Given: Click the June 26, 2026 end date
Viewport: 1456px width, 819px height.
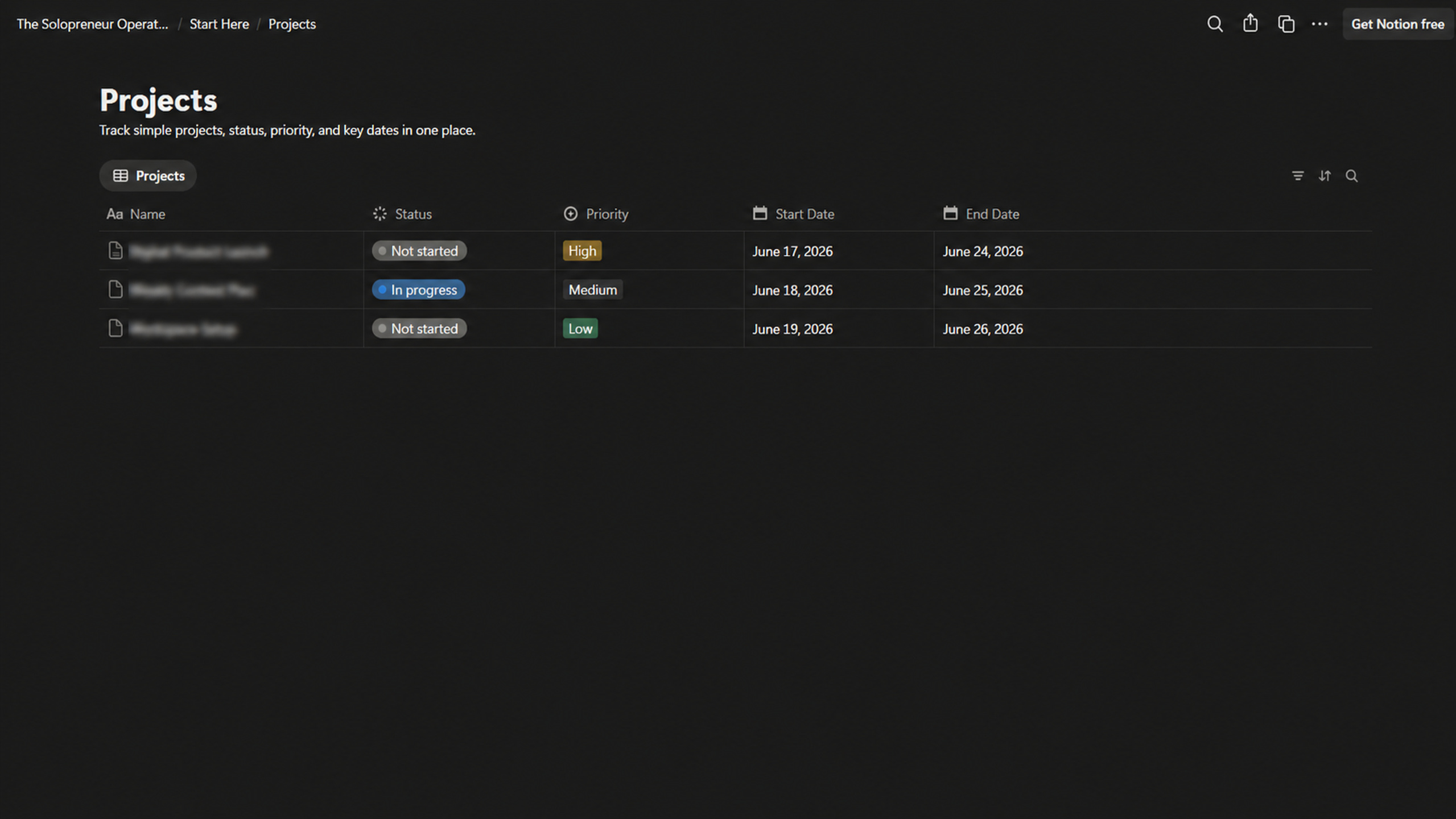Looking at the screenshot, I should 983,329.
